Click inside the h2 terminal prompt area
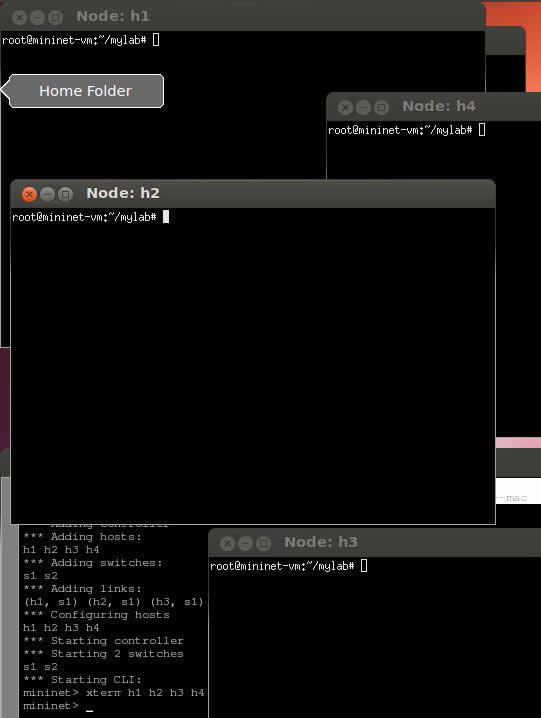The image size is (541, 718). (252, 365)
